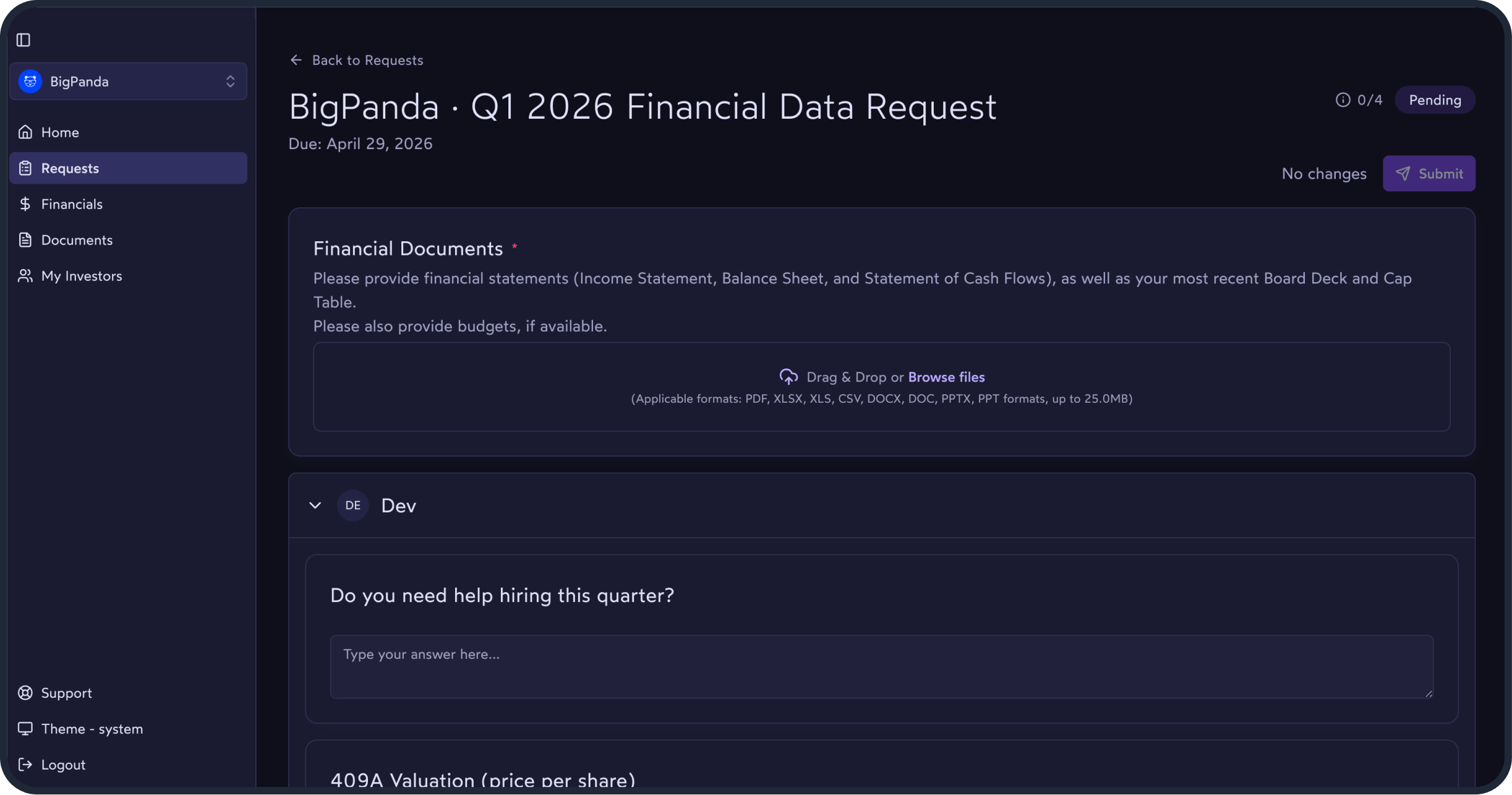Viewport: 1512px width, 795px height.
Task: Click the '409A Valuation (price per share)' heading
Action: (483, 780)
